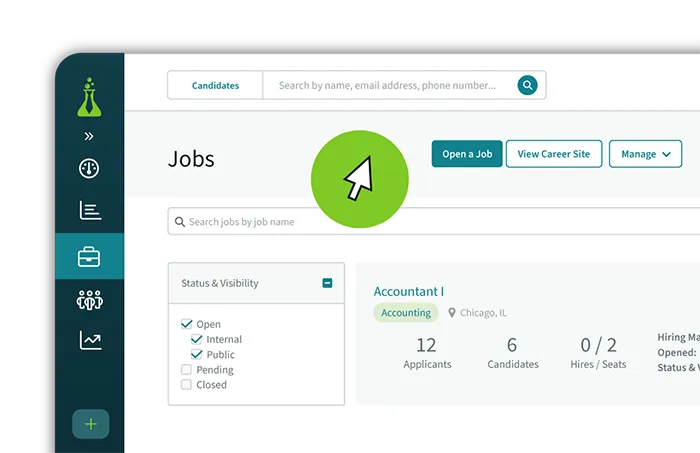Open the Accountant I job link
The height and width of the screenshot is (453, 700).
tap(408, 291)
